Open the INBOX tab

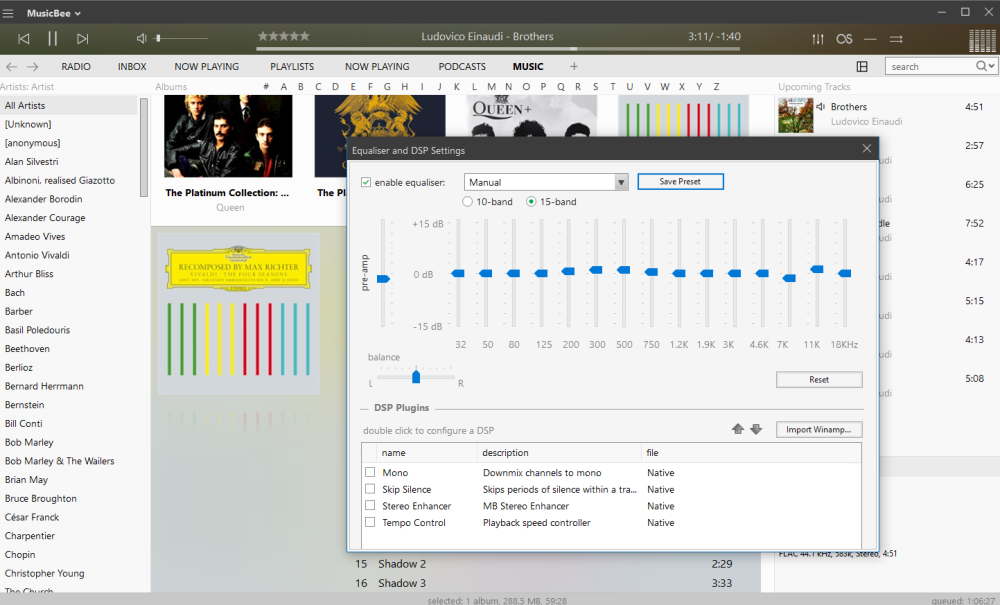click(x=132, y=66)
